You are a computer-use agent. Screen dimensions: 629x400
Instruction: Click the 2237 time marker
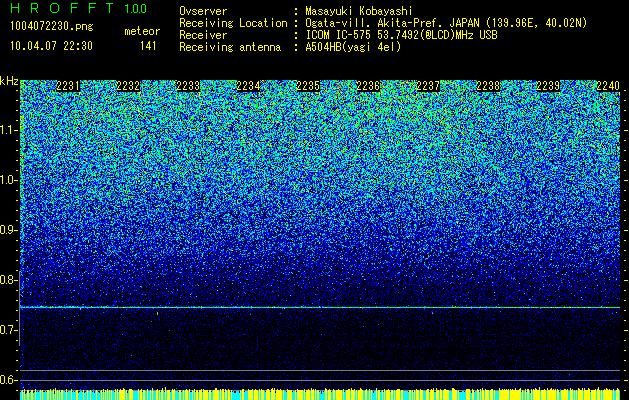[428, 86]
